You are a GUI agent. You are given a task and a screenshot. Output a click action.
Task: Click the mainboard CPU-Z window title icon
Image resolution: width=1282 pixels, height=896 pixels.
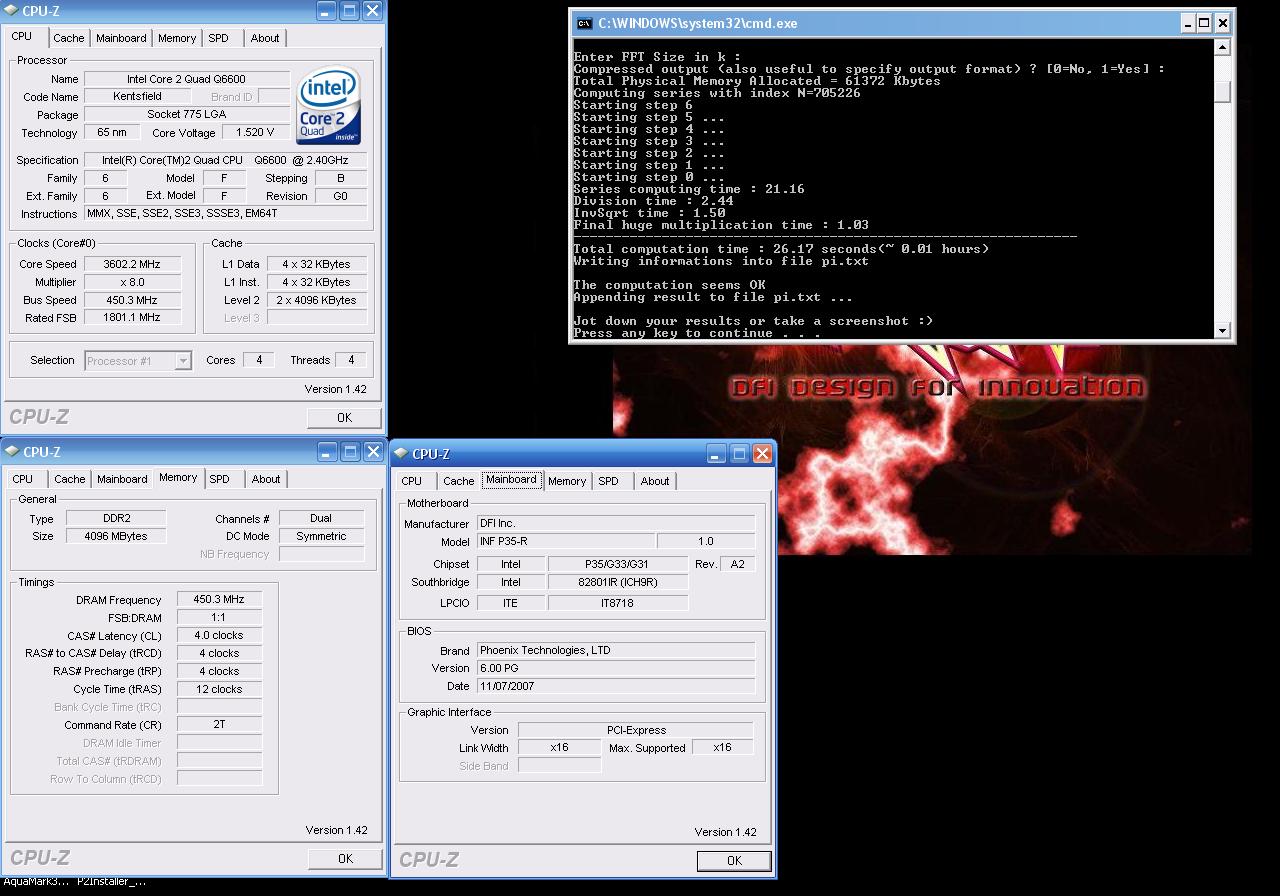[x=401, y=454]
